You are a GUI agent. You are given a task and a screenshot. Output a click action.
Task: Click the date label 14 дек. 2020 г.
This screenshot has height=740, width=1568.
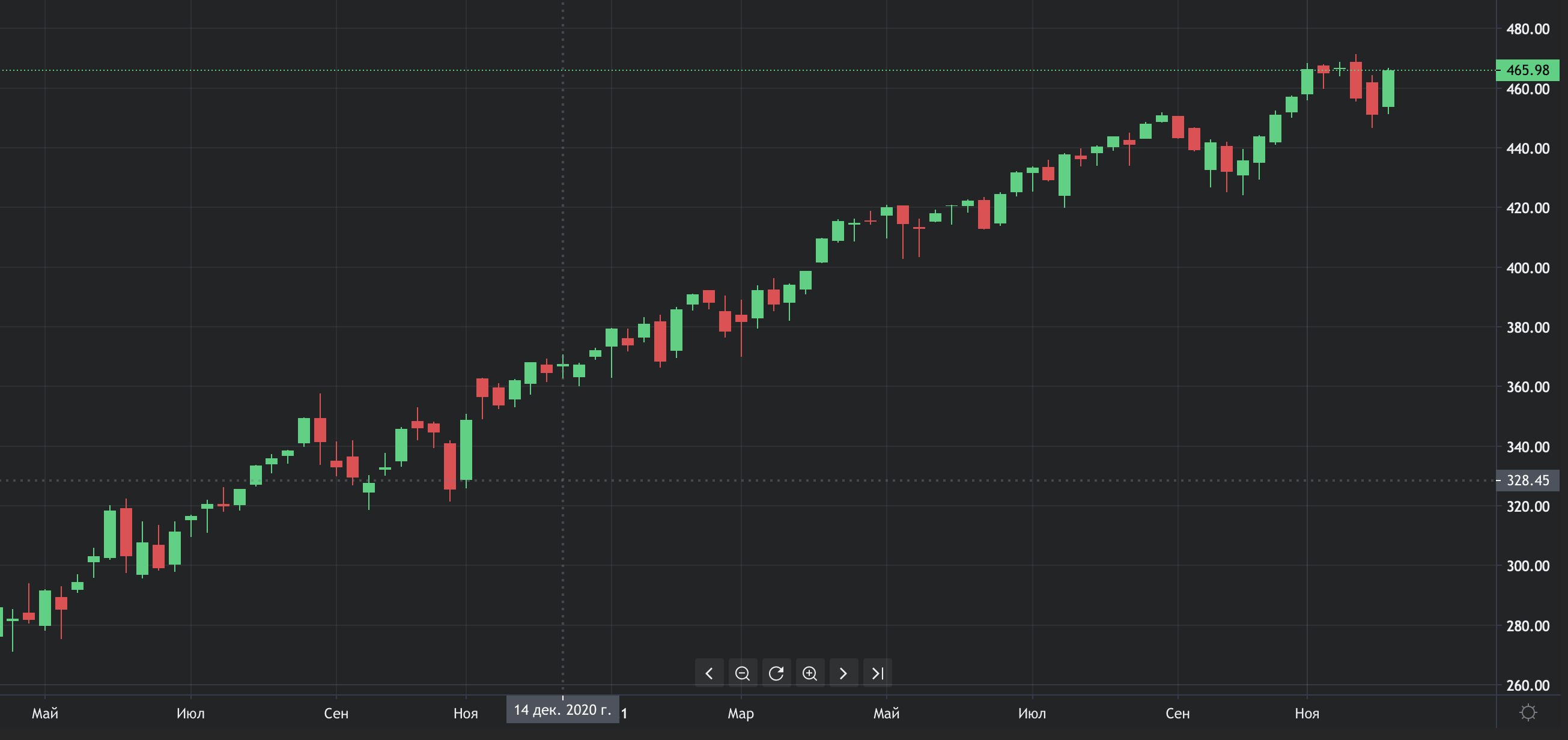[x=562, y=710]
